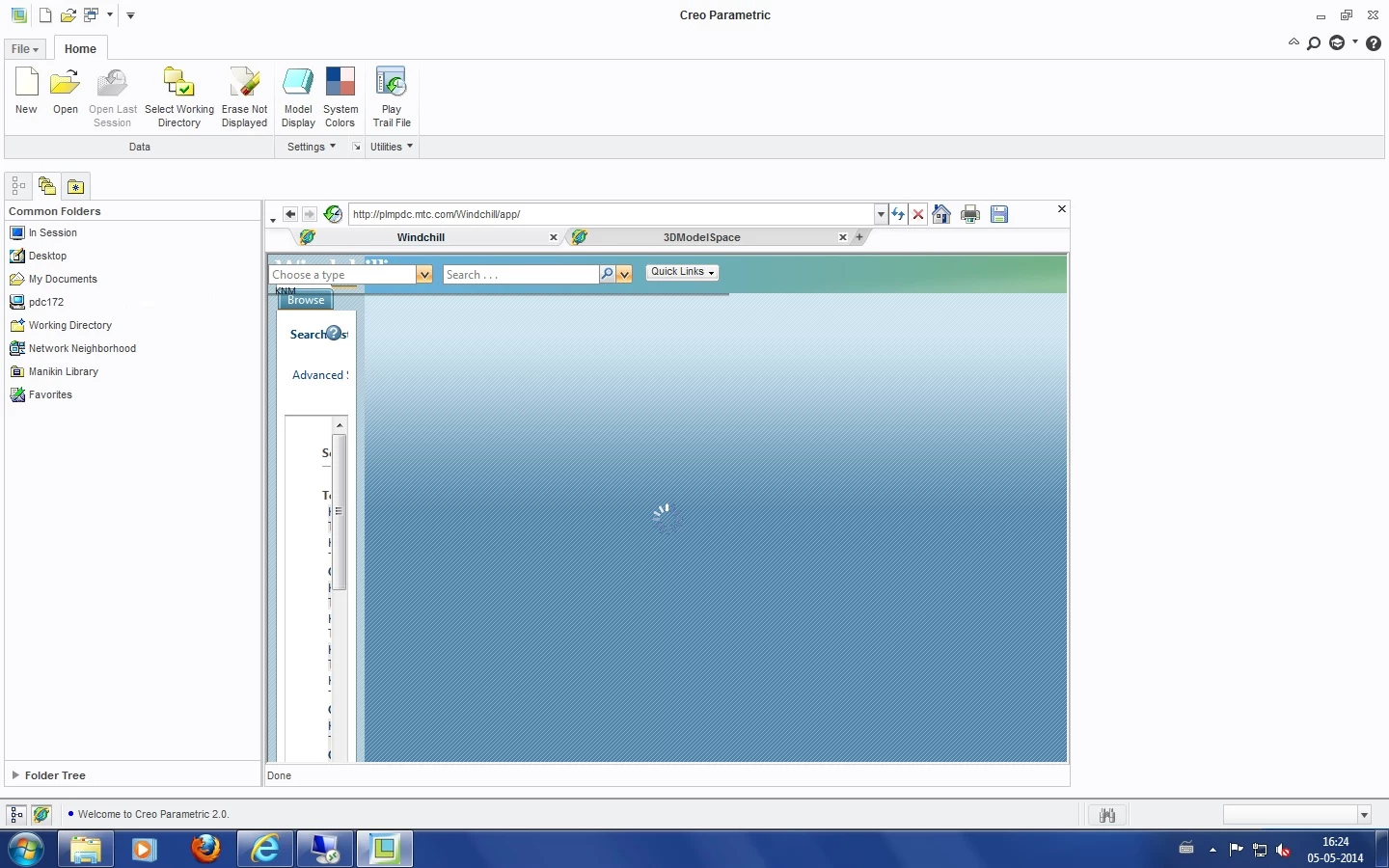Screen dimensions: 1389x868
Task: Toggle navigator display in status bar
Action: [16, 815]
